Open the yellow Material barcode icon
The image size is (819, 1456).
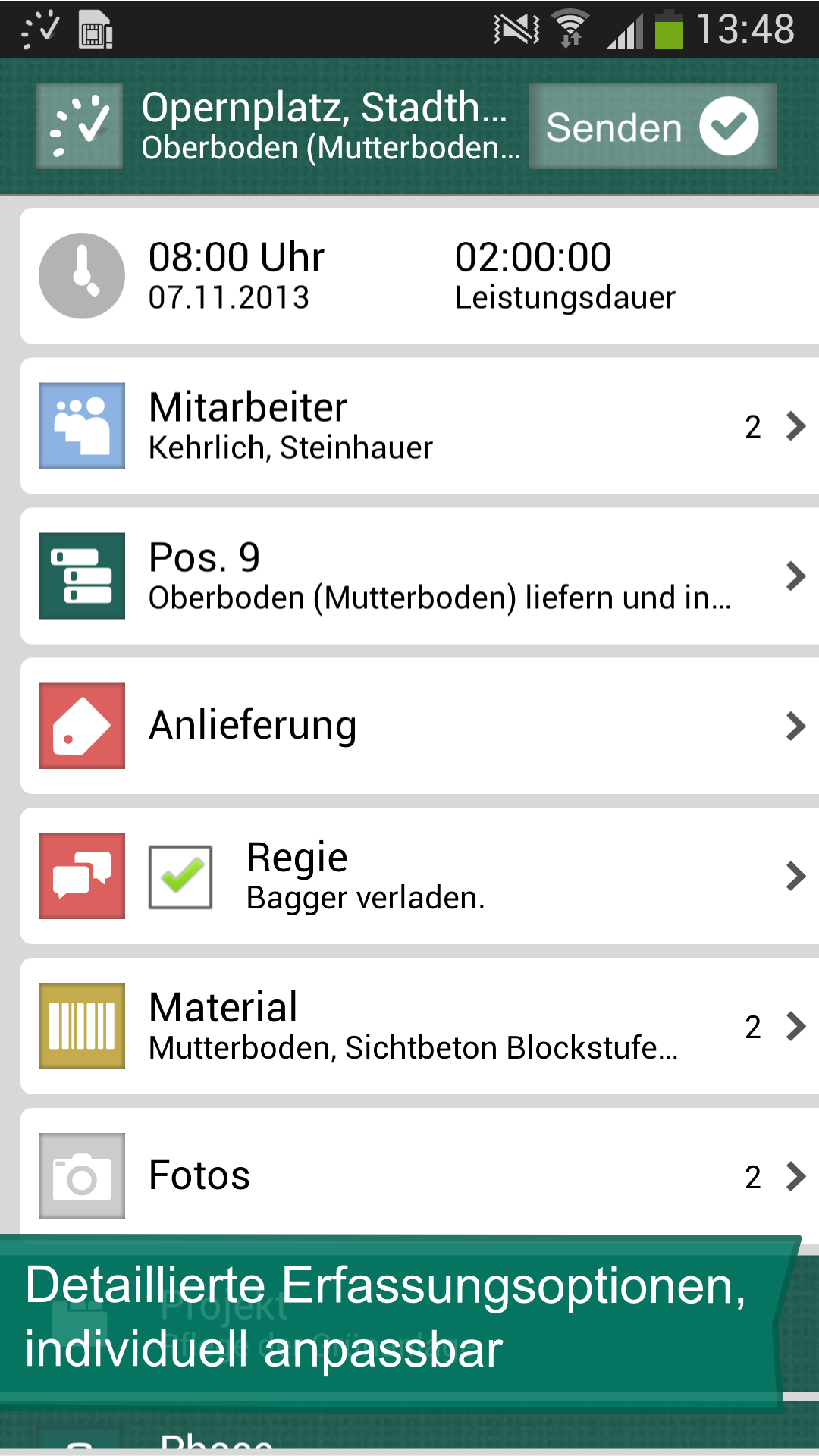[x=82, y=1026]
